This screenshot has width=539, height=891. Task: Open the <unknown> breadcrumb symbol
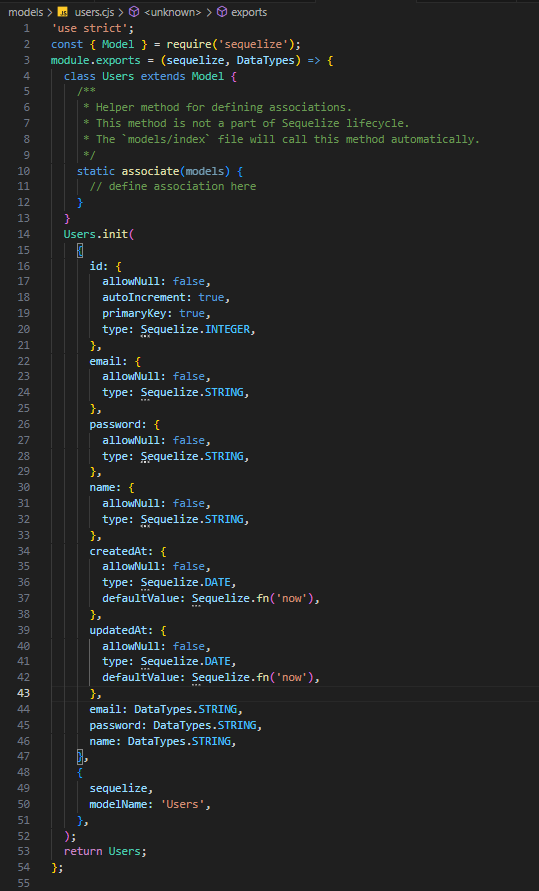[x=173, y=12]
